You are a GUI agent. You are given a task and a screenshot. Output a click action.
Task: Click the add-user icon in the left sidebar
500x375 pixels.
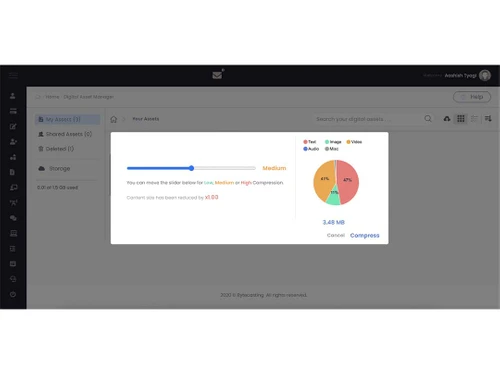tap(13, 142)
